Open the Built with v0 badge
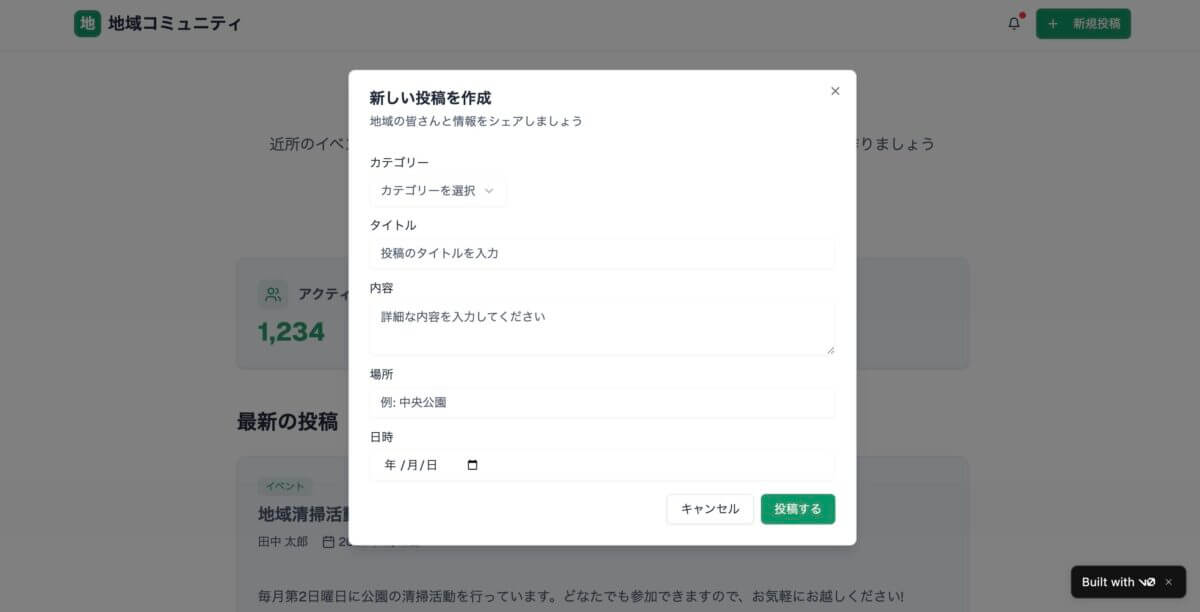This screenshot has height=612, width=1200. (1117, 582)
